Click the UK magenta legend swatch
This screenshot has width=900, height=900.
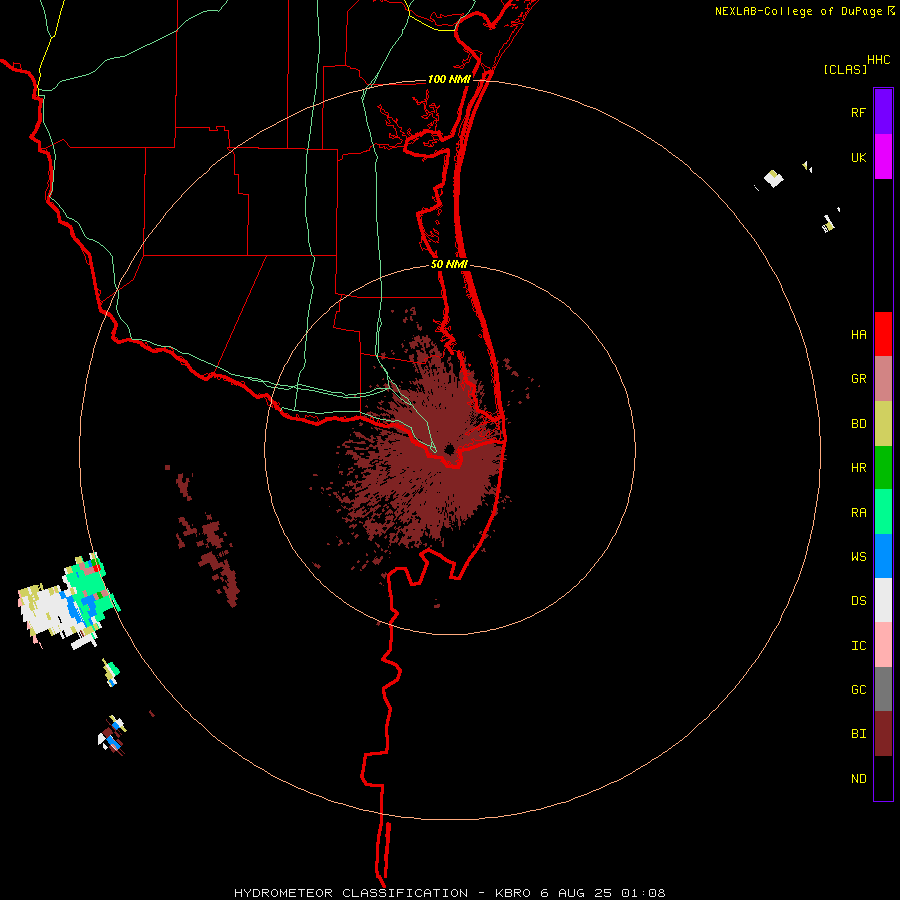pos(883,157)
